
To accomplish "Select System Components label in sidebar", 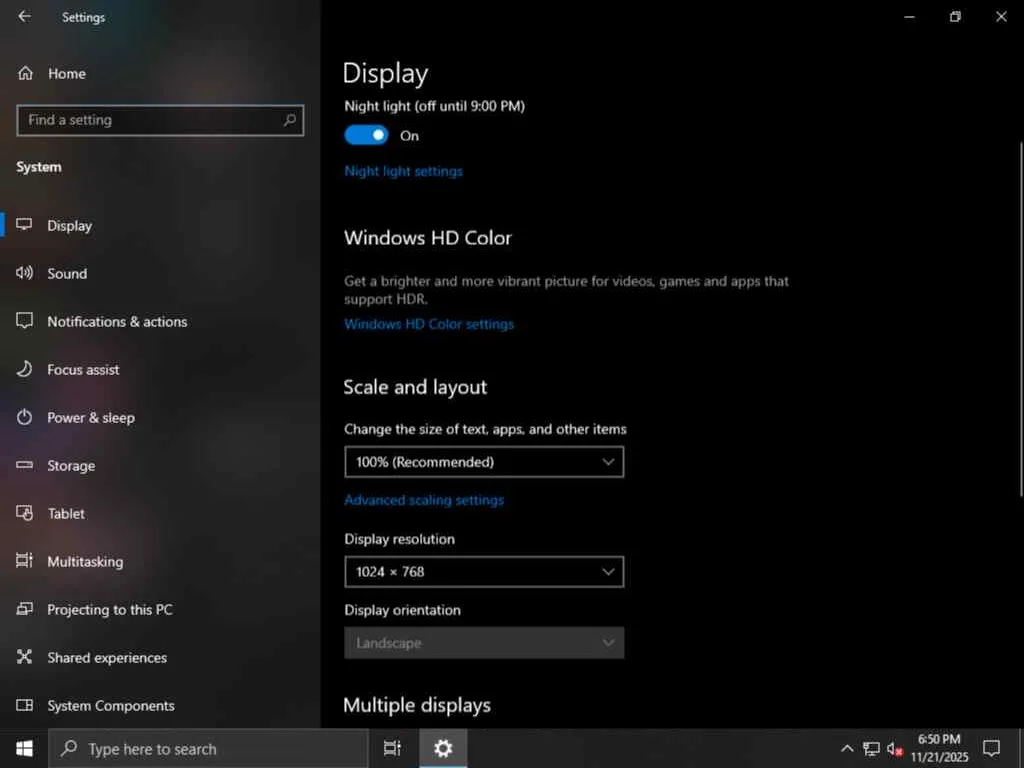I will click(x=110, y=706).
